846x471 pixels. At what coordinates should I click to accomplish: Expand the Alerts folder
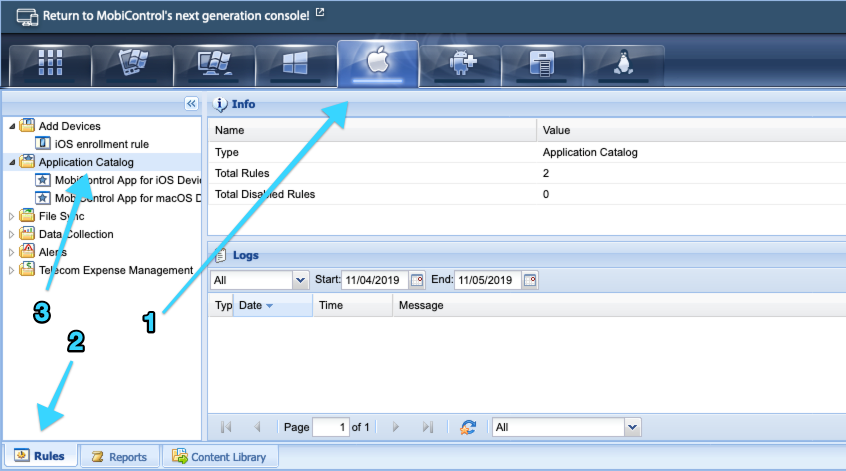(x=11, y=252)
